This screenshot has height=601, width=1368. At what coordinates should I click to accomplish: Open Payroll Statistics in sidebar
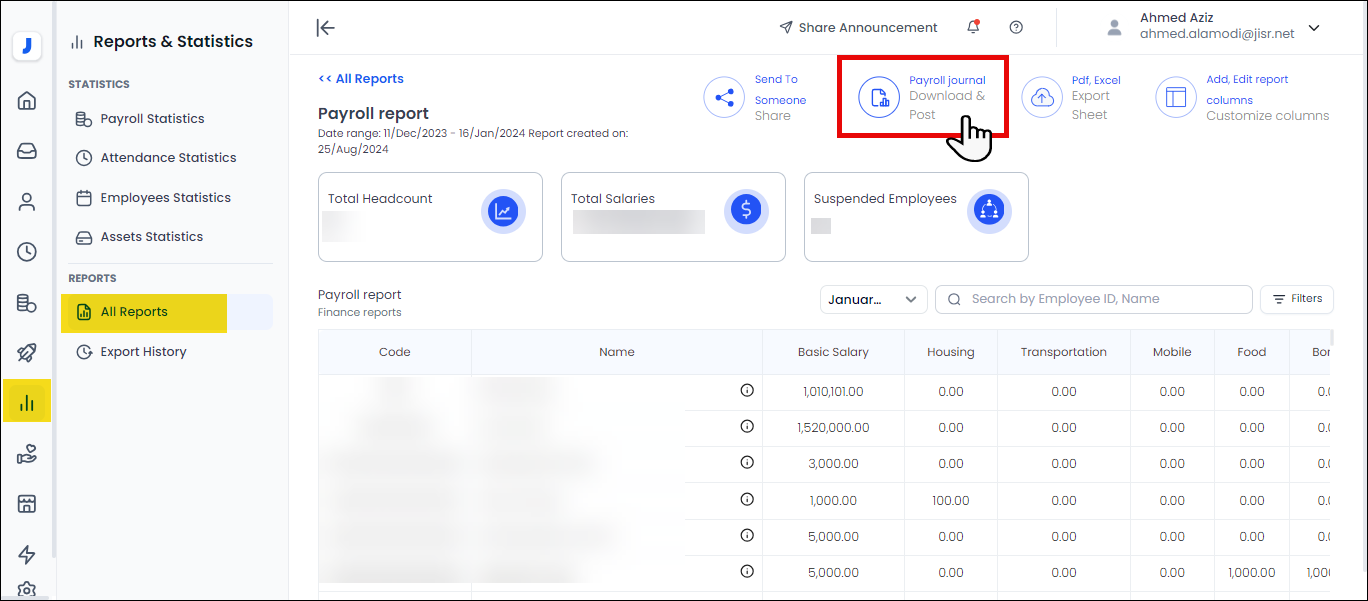(152, 119)
